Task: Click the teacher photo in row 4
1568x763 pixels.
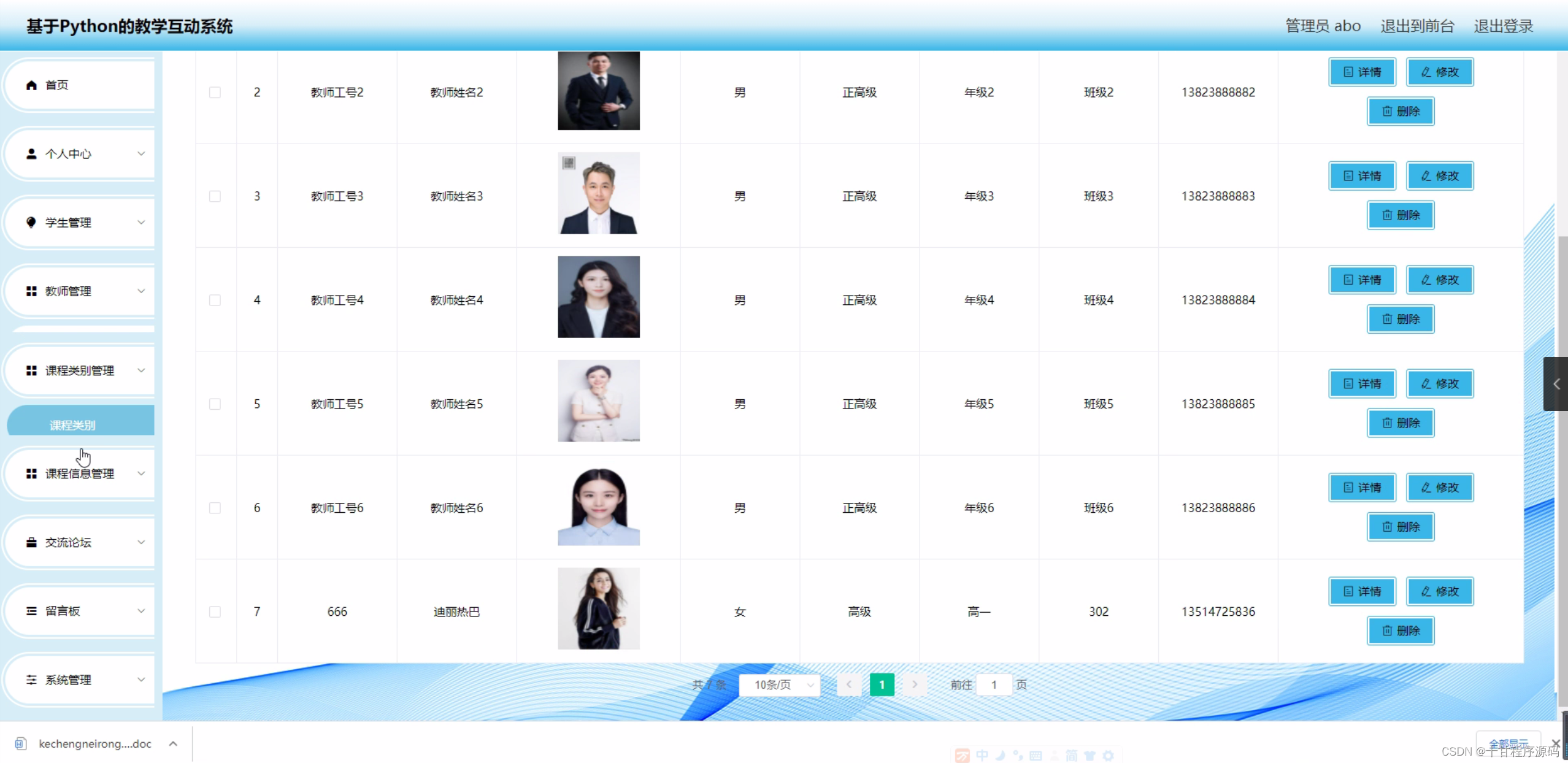Action: coord(598,297)
